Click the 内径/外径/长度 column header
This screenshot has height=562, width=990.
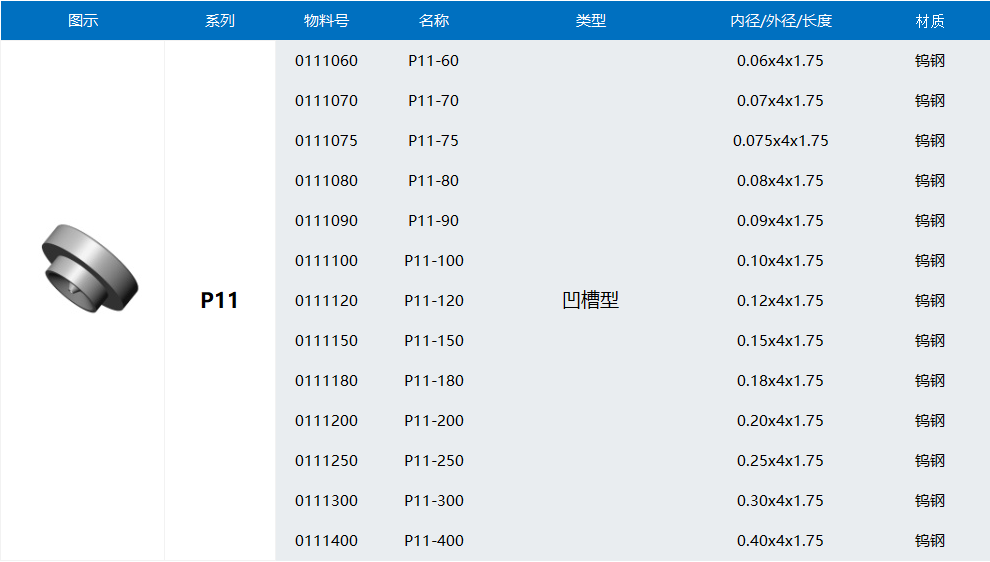pyautogui.click(x=780, y=20)
